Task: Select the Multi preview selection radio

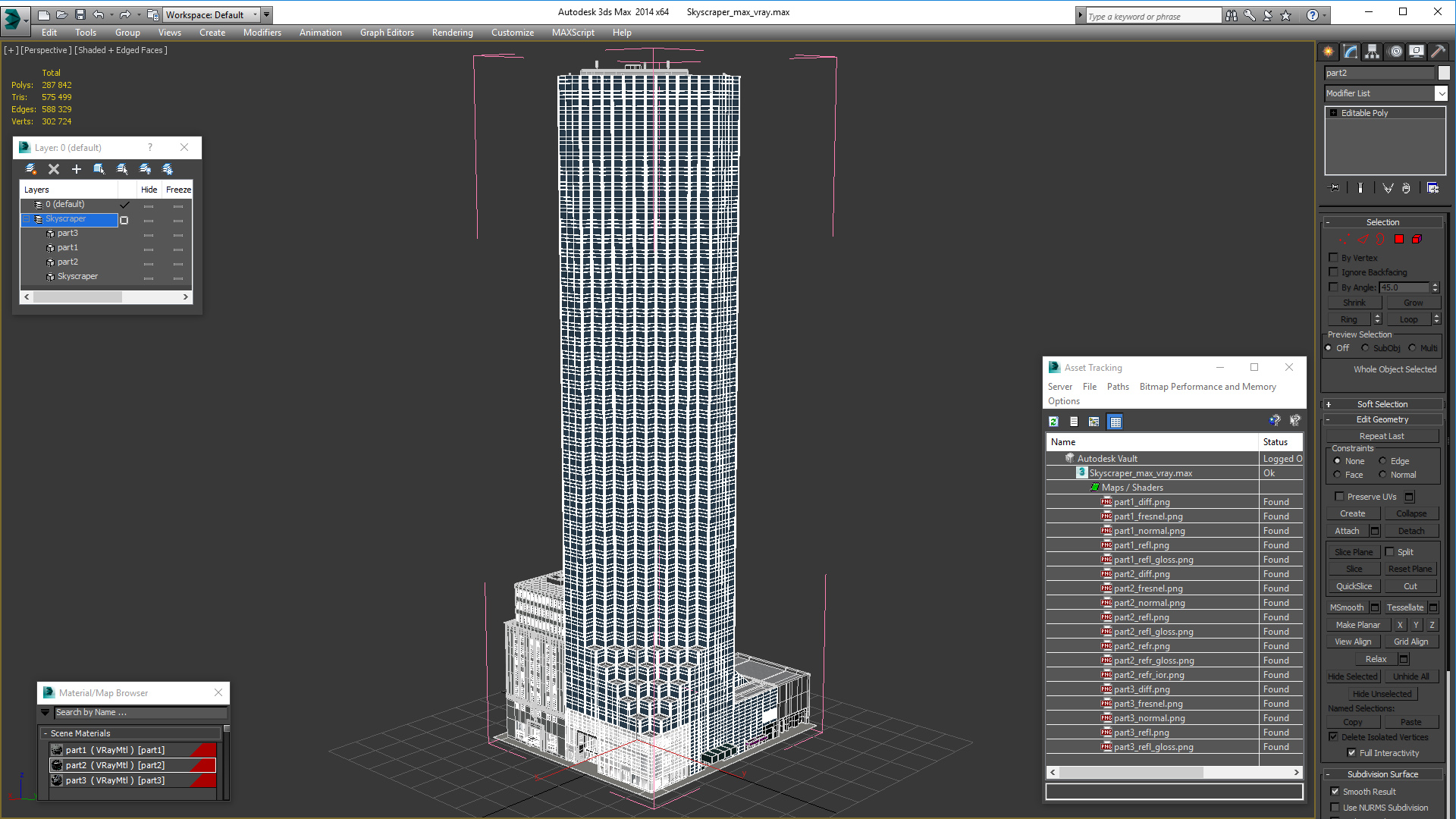Action: tap(1413, 348)
